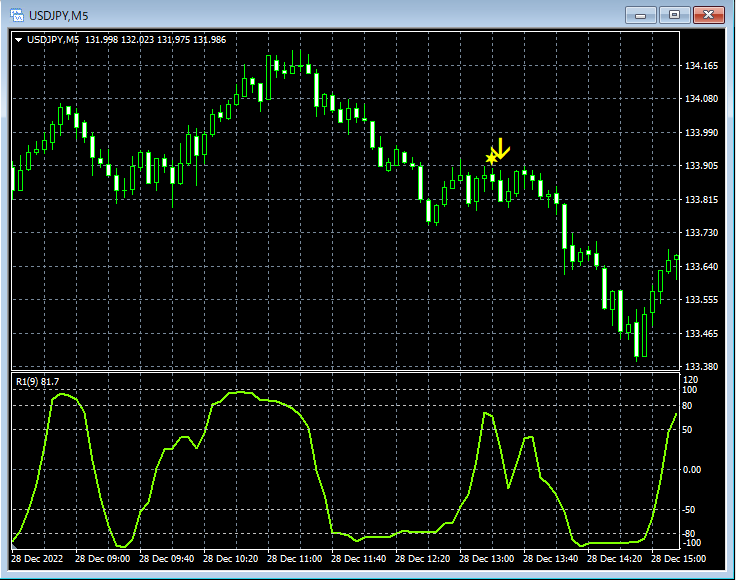This screenshot has width=737, height=580.
Task: Click the 28 Dec 09:40 time label
Action: [x=166, y=559]
